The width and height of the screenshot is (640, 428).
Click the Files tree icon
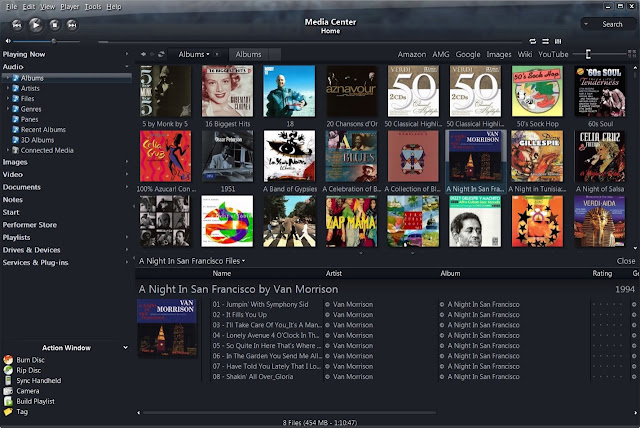coord(16,98)
